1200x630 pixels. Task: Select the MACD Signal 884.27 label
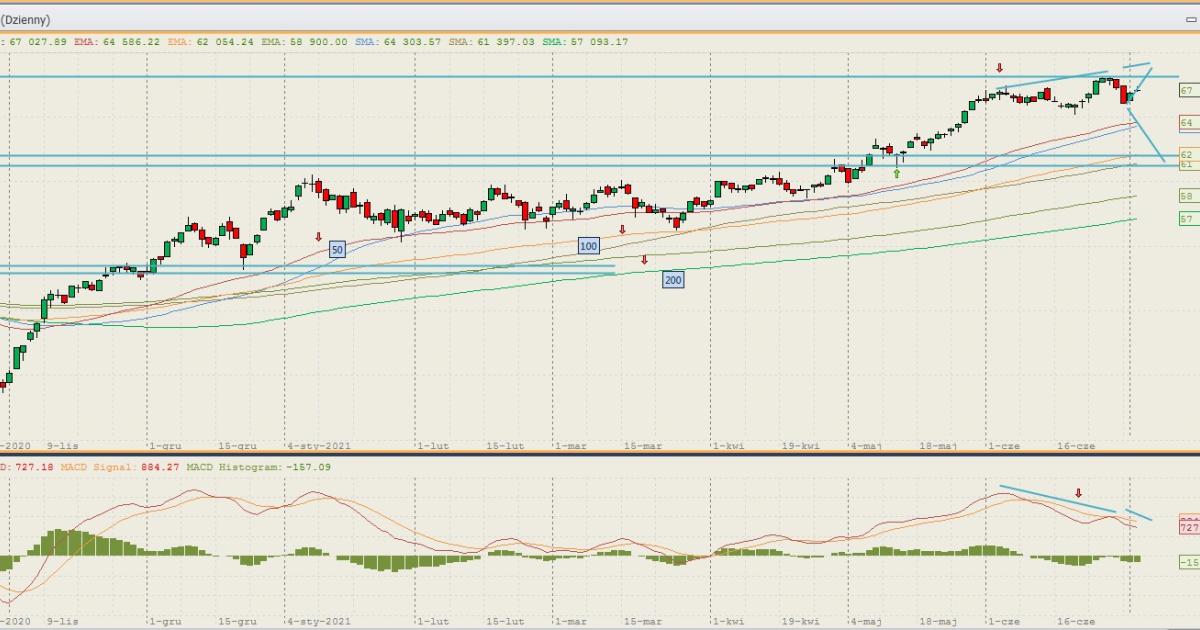(x=116, y=466)
